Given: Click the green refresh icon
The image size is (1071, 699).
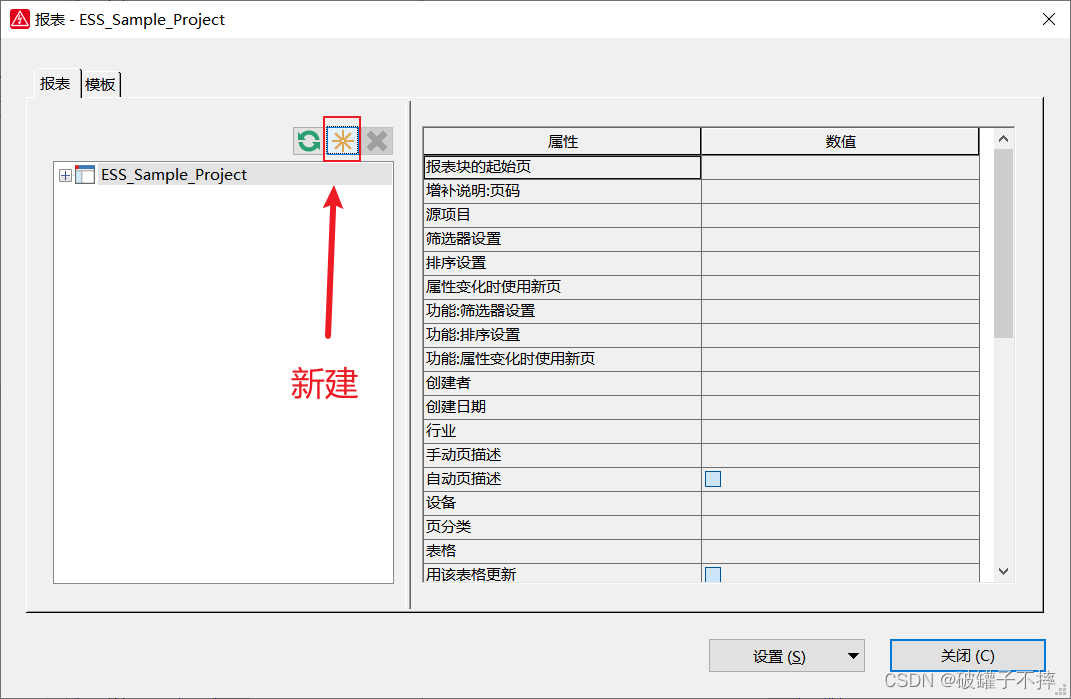Looking at the screenshot, I should 308,141.
